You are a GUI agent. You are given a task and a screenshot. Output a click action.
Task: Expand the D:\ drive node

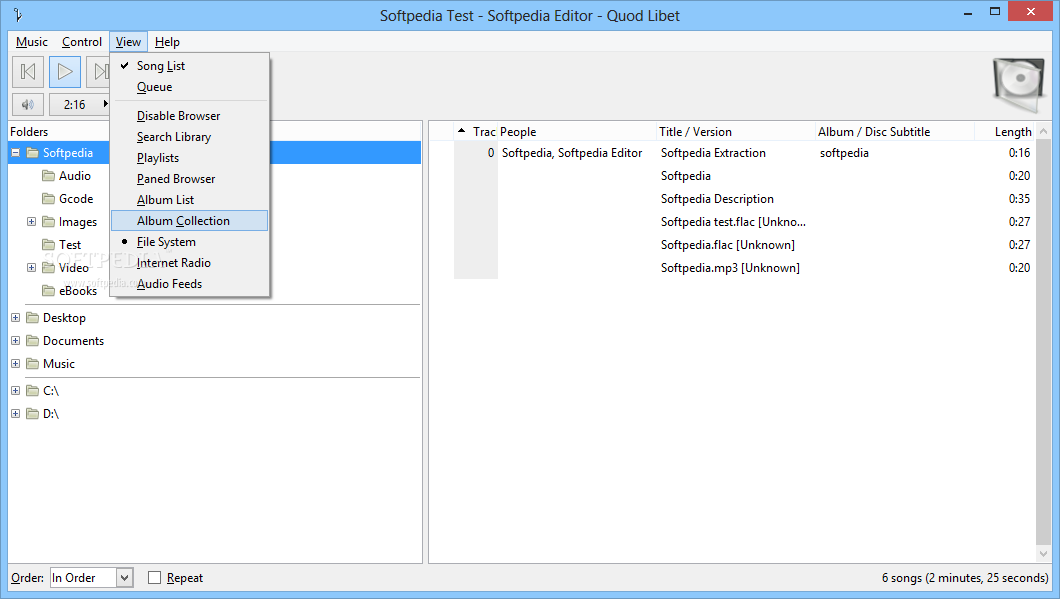pyautogui.click(x=16, y=414)
